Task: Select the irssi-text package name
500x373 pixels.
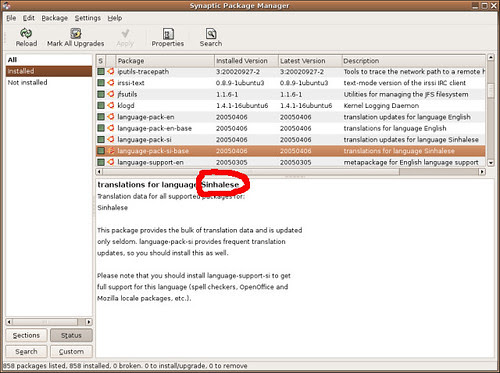Action: click(131, 83)
